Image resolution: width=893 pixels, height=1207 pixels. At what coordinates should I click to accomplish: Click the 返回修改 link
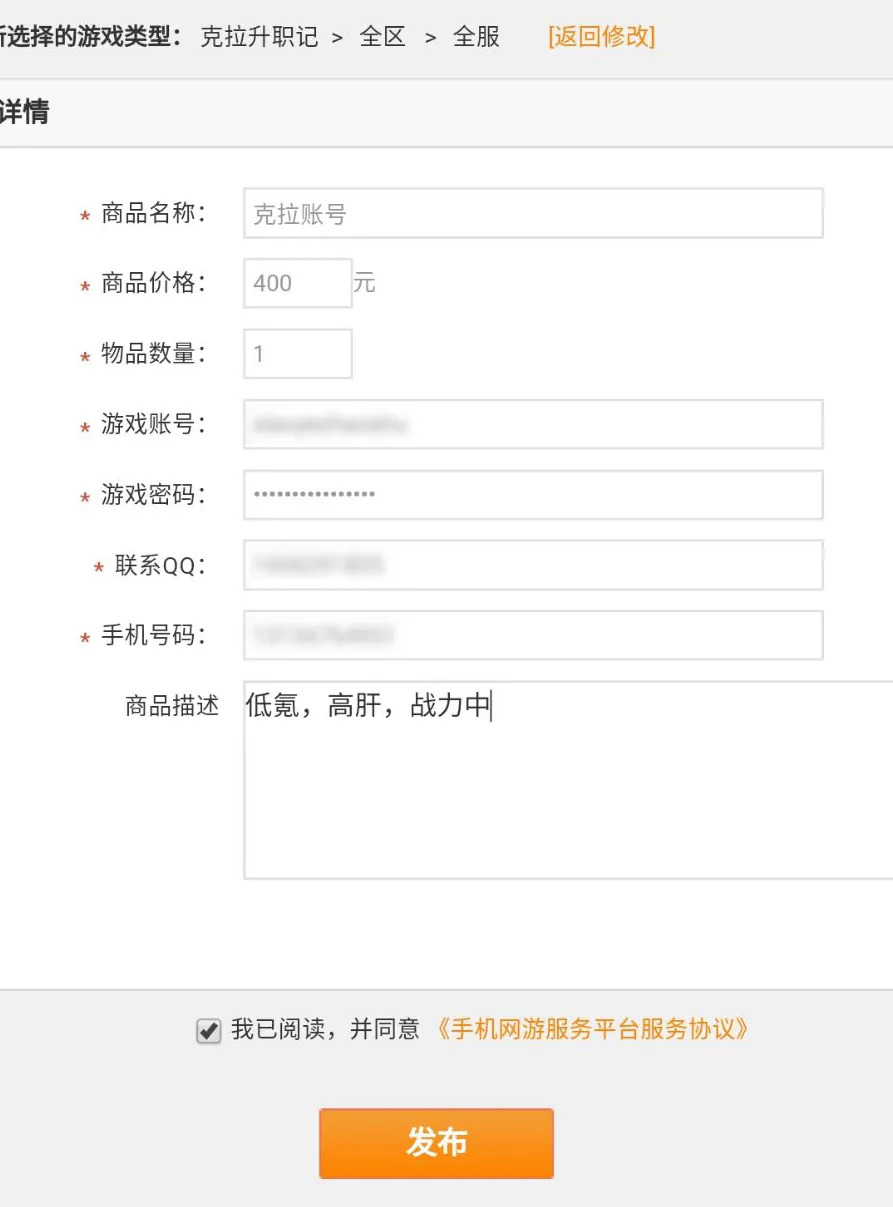pyautogui.click(x=601, y=37)
